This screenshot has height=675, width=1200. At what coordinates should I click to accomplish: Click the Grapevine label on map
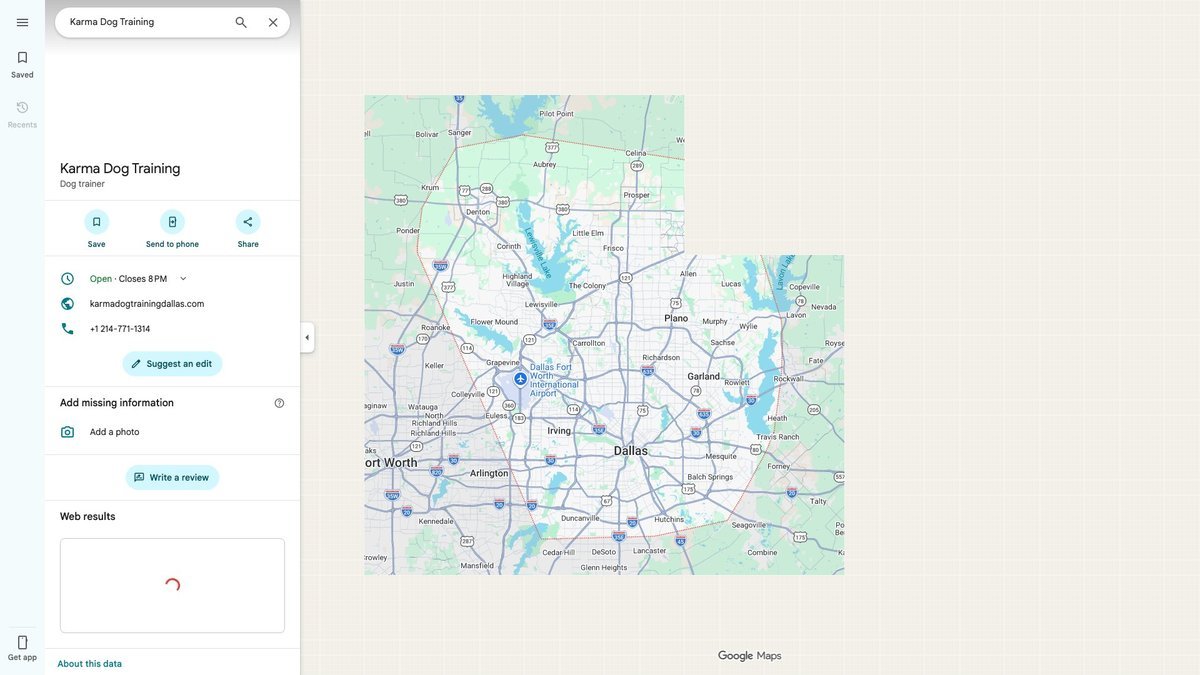click(x=503, y=363)
